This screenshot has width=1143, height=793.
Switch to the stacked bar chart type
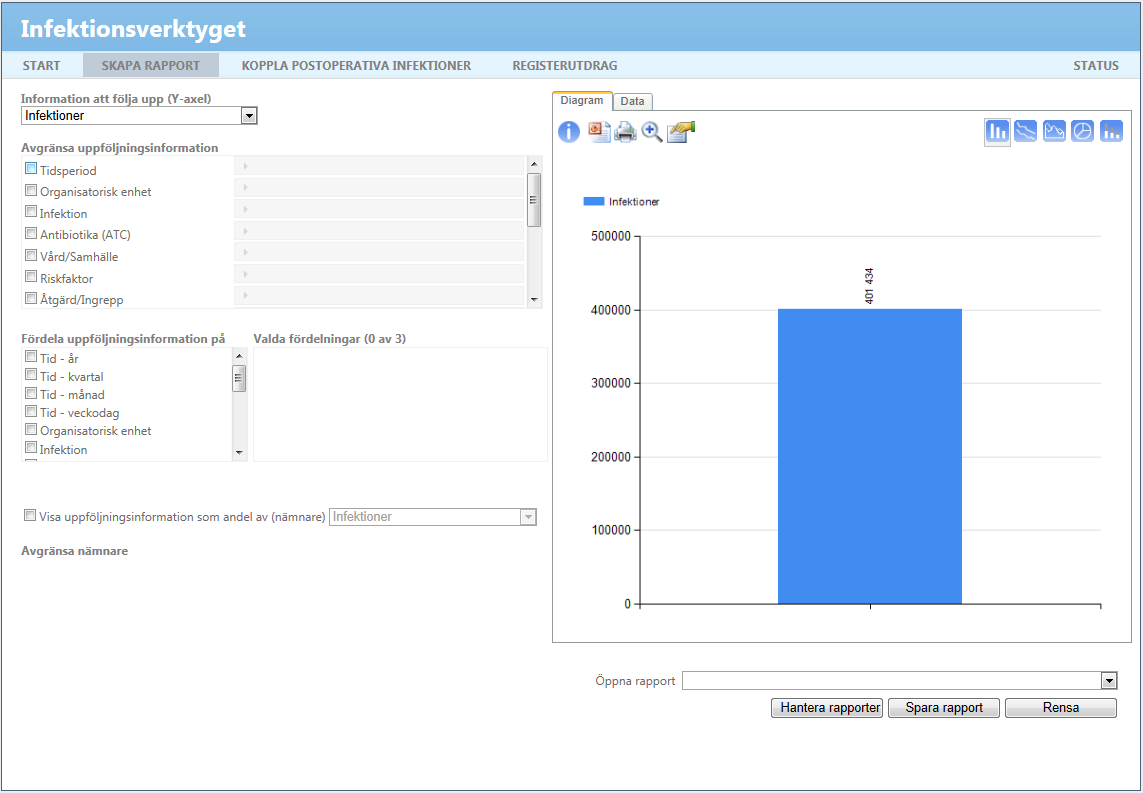pos(1111,131)
